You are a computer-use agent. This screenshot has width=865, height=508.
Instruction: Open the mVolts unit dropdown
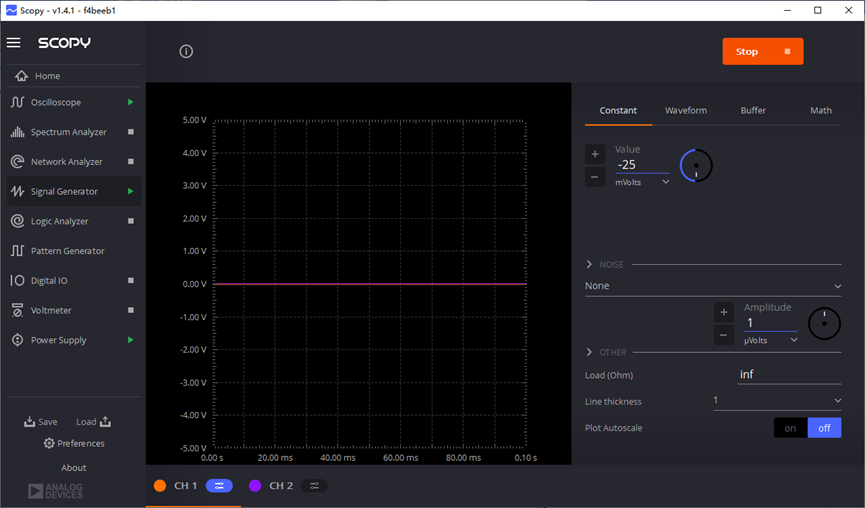(x=642, y=182)
